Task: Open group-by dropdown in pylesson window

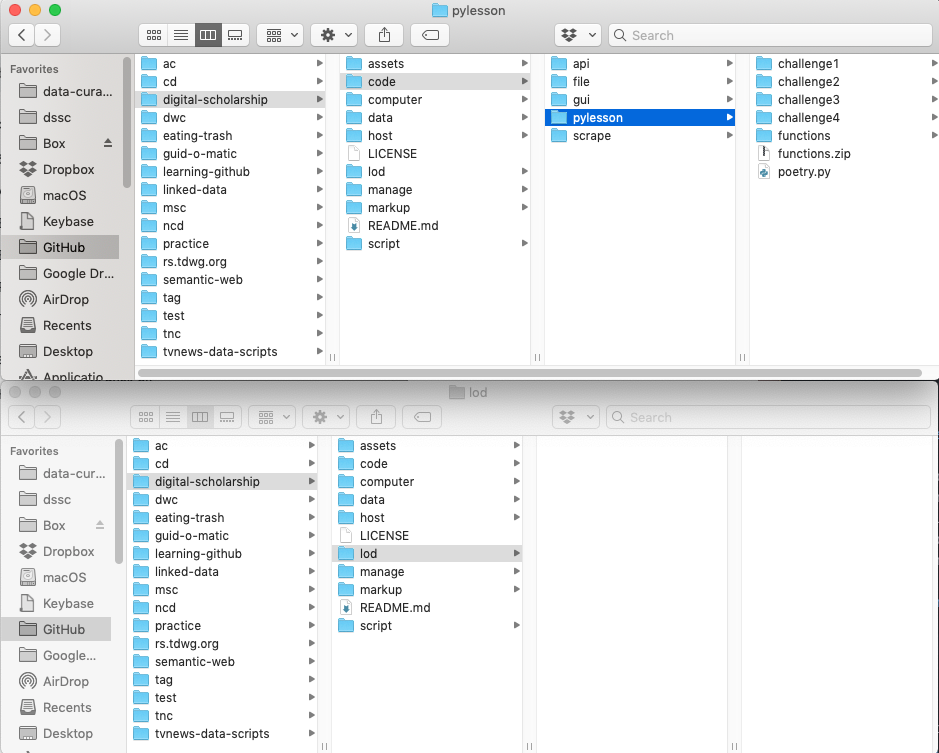Action: [x=280, y=35]
